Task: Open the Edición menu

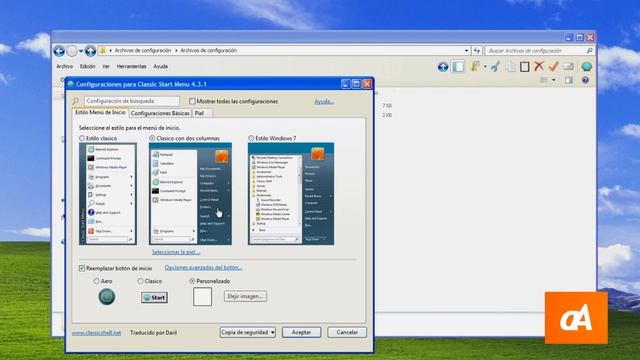Action: point(87,66)
